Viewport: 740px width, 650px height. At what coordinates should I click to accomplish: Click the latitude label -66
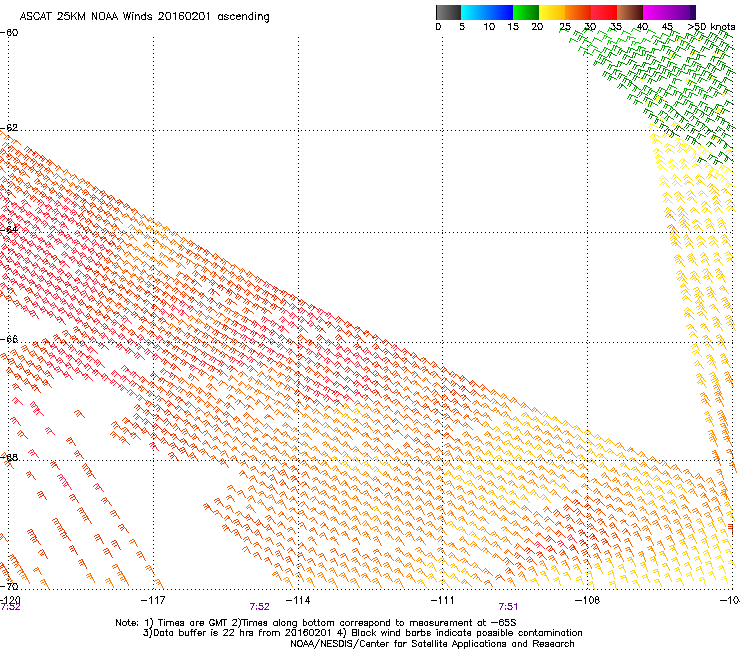pyautogui.click(x=9, y=339)
